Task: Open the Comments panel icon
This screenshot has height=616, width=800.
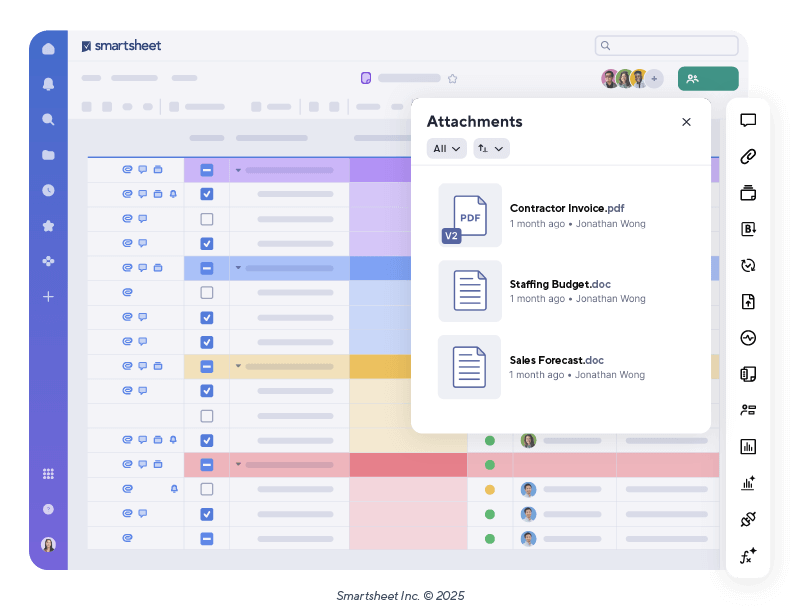Action: pyautogui.click(x=748, y=120)
